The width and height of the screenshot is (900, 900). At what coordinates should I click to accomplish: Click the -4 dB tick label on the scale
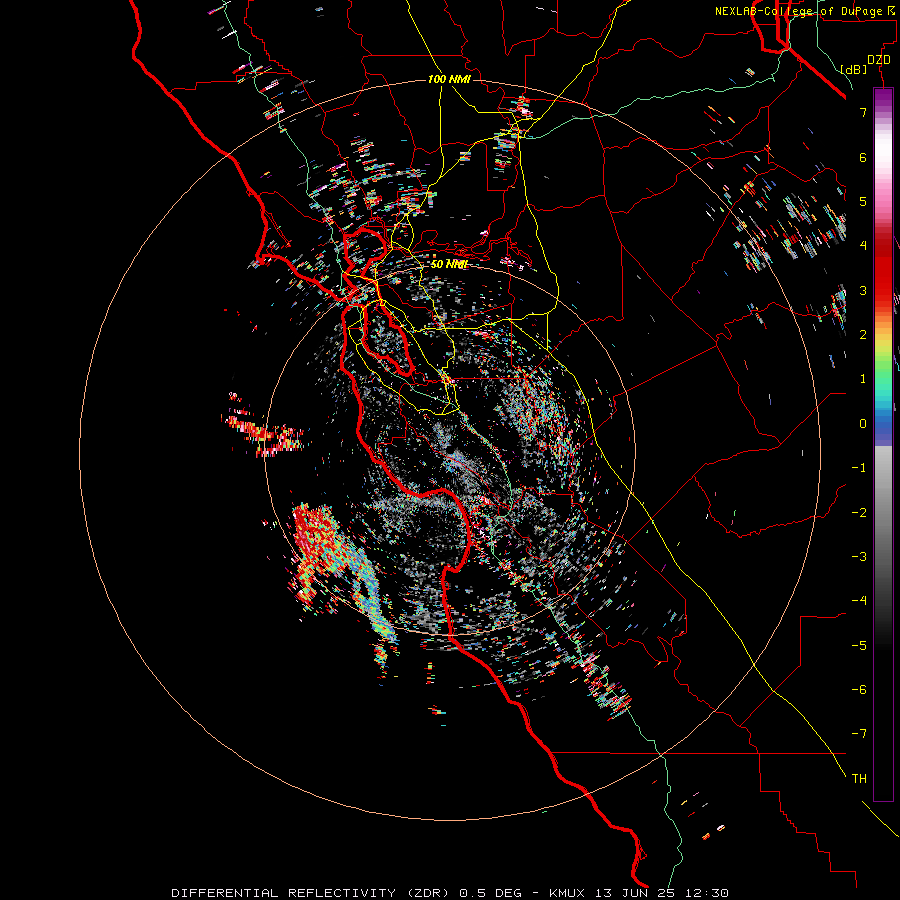click(859, 600)
